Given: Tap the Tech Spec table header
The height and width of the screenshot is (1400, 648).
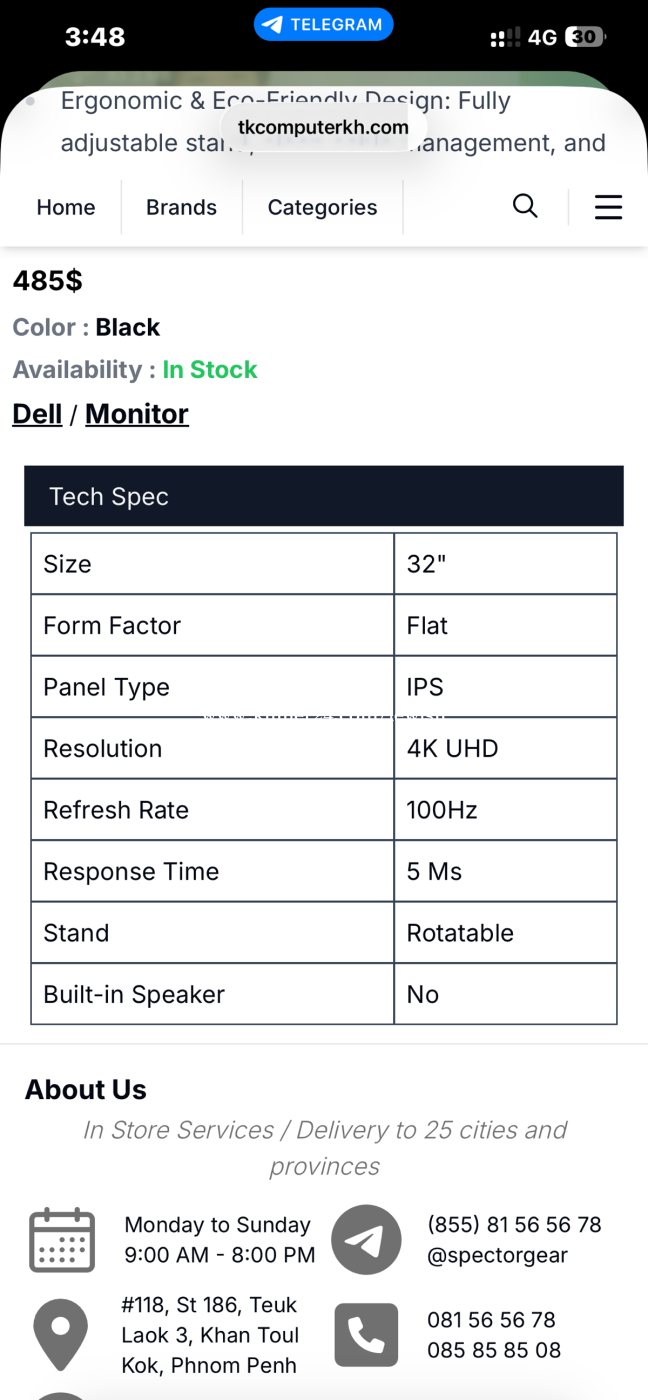Looking at the screenshot, I should tap(324, 496).
